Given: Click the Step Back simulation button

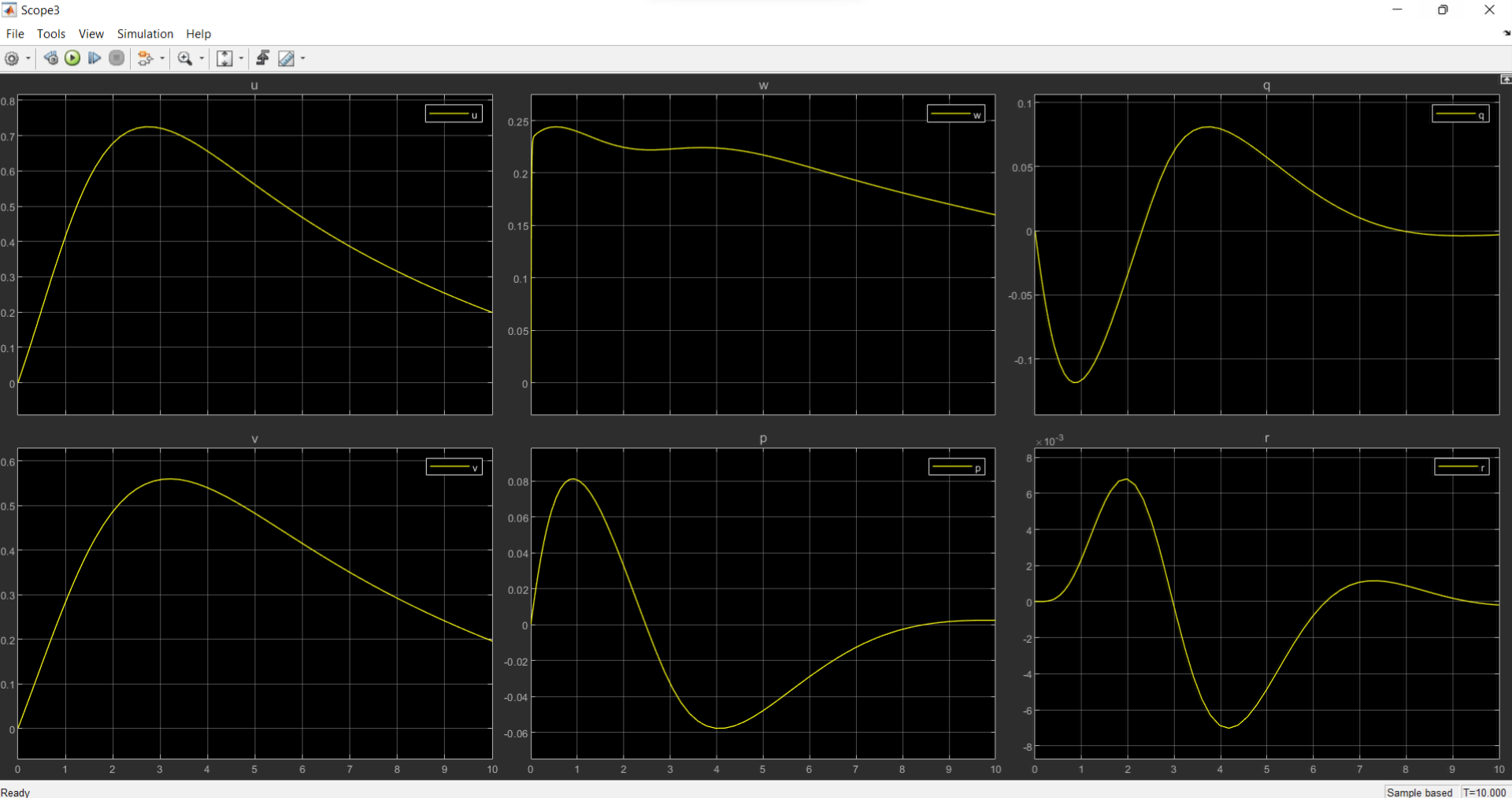Looking at the screenshot, I should coord(51,58).
